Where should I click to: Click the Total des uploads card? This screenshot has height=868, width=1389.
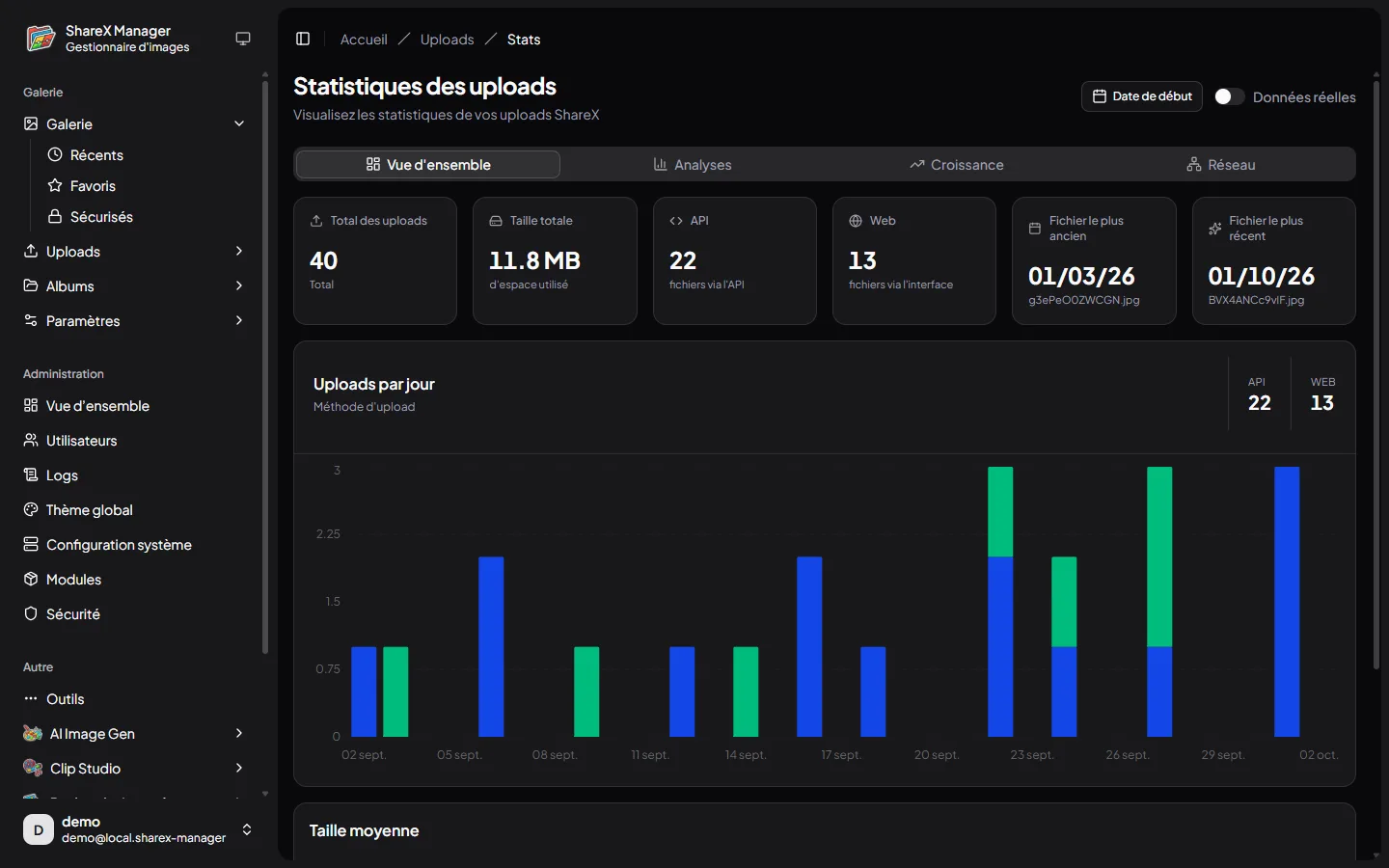coord(375,261)
